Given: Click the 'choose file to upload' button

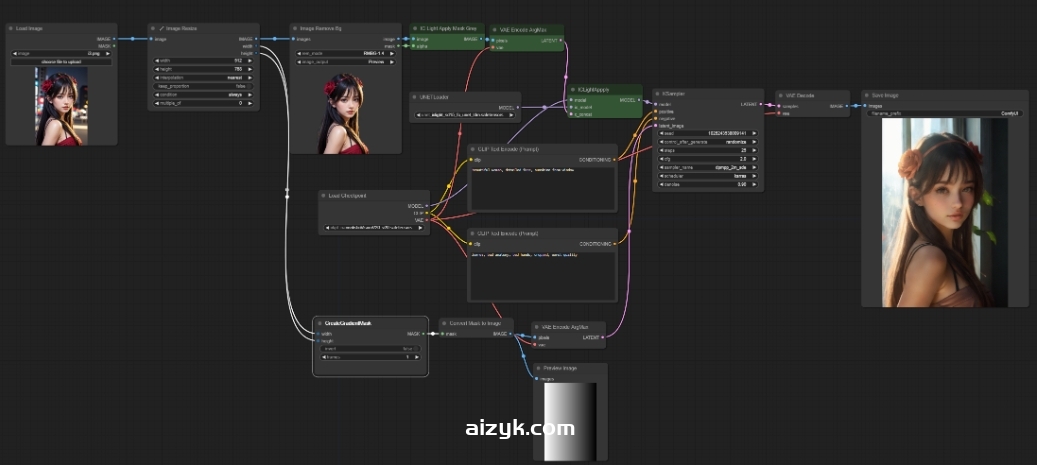Looking at the screenshot, I should (x=60, y=62).
